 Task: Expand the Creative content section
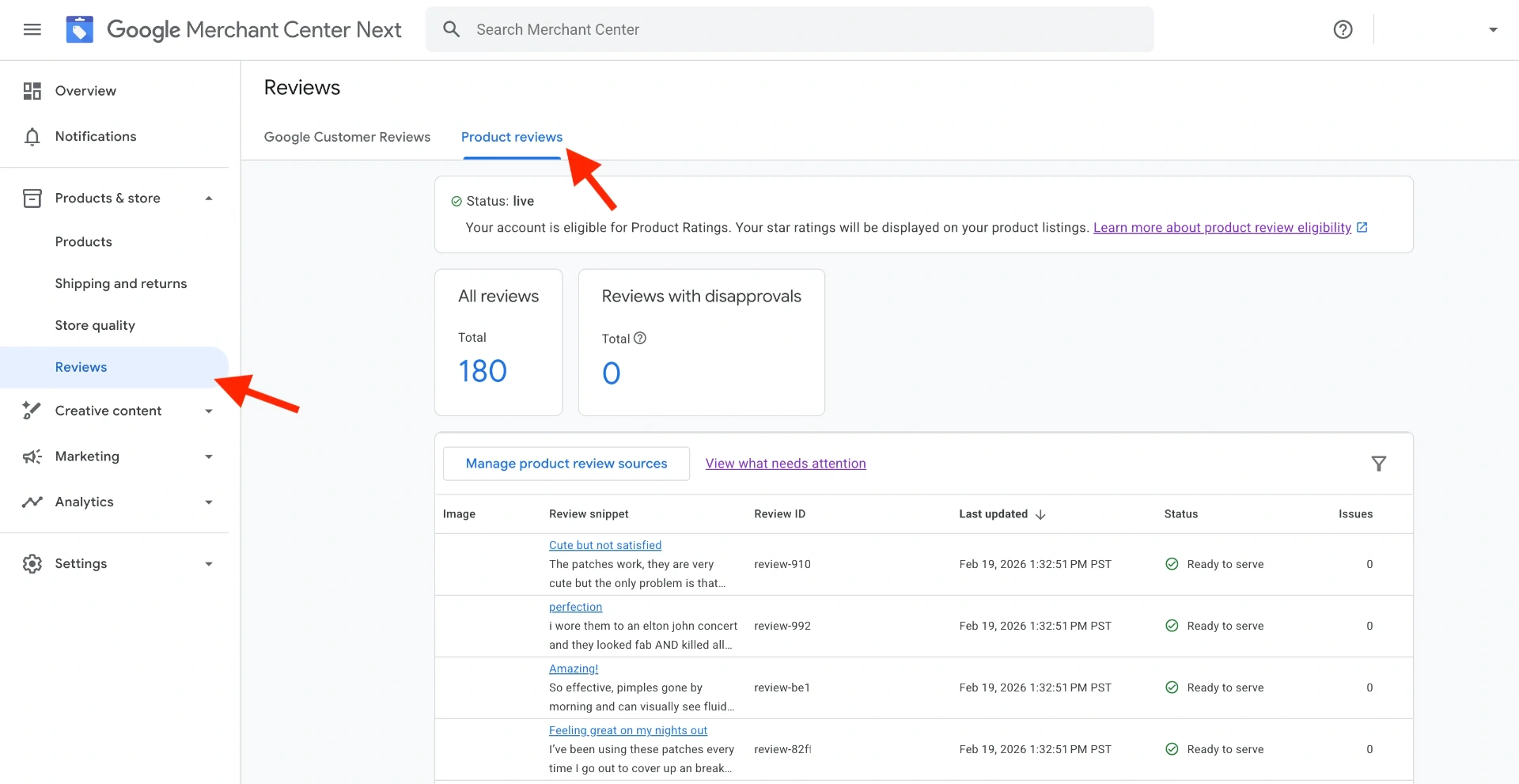tap(209, 411)
